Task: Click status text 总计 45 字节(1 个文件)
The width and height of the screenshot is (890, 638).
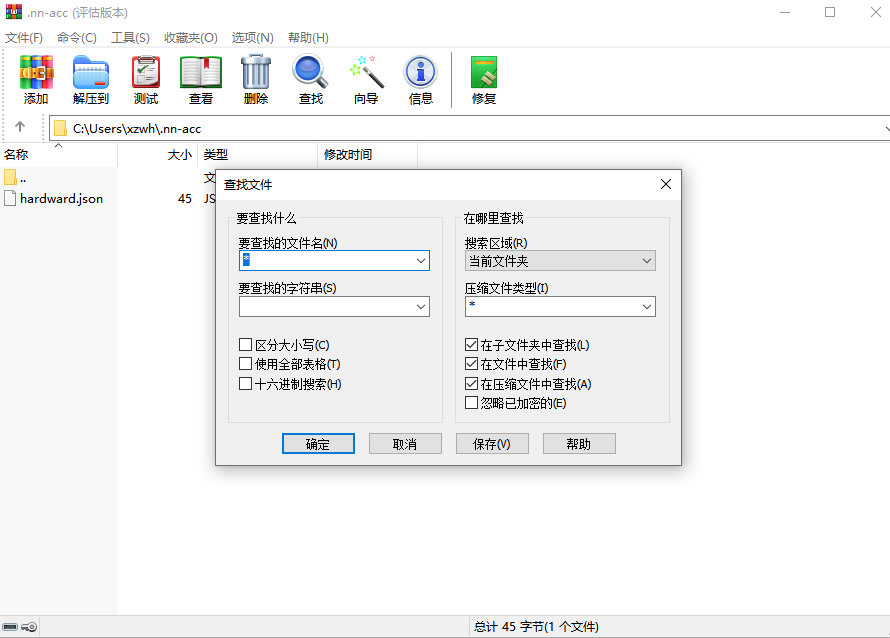Action: 536,627
